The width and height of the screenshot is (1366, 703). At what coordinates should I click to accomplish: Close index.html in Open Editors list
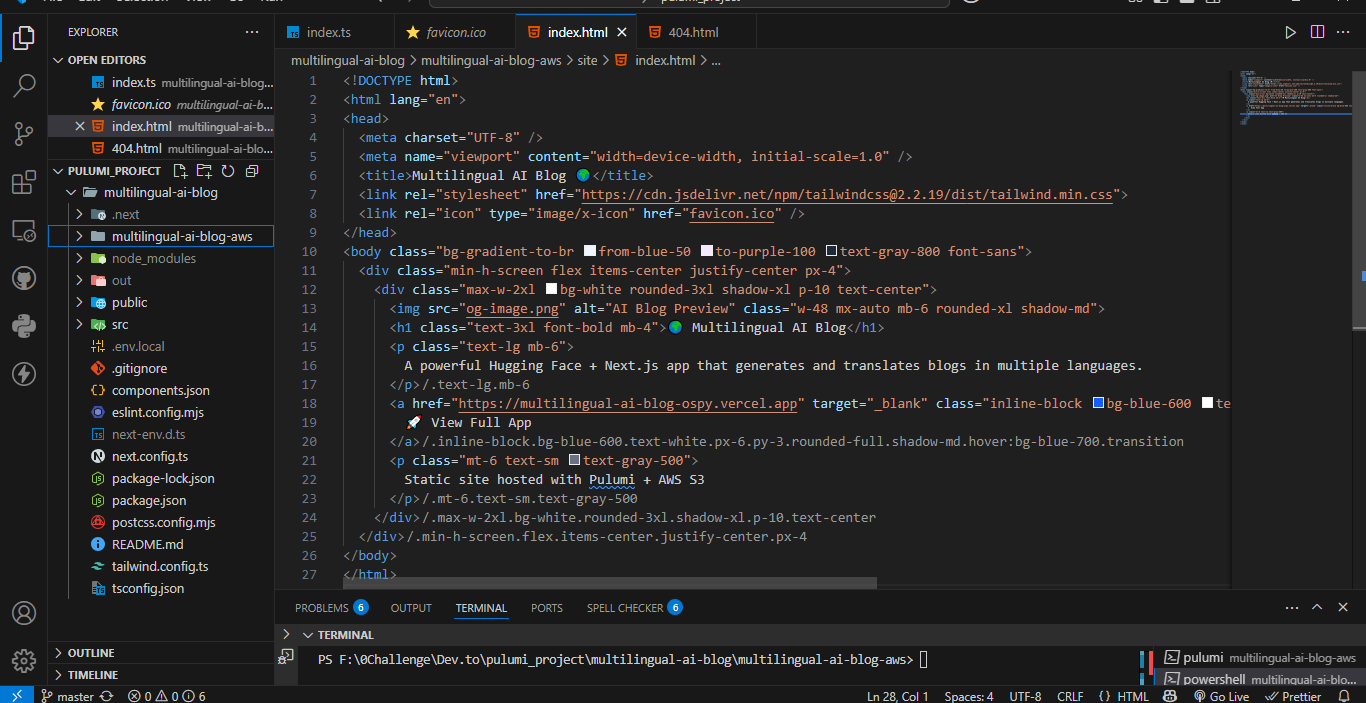click(x=80, y=126)
